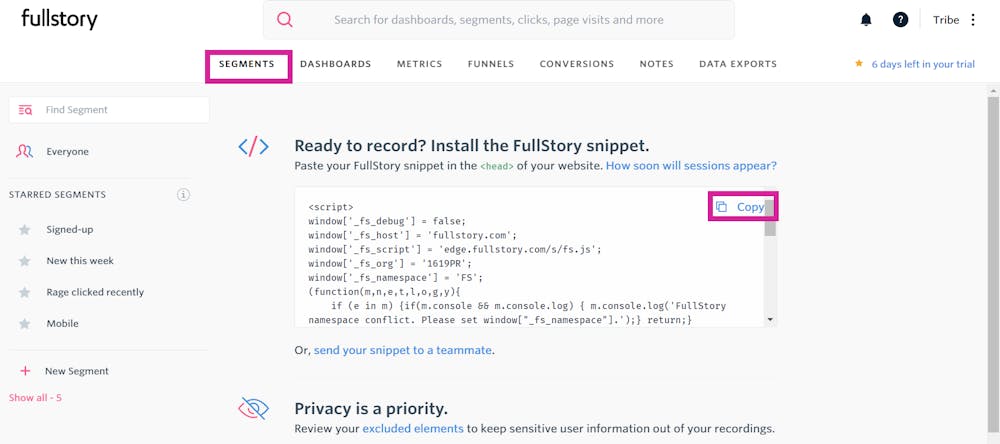
Task: Click the Find Segment filter icon
Action: click(x=26, y=110)
